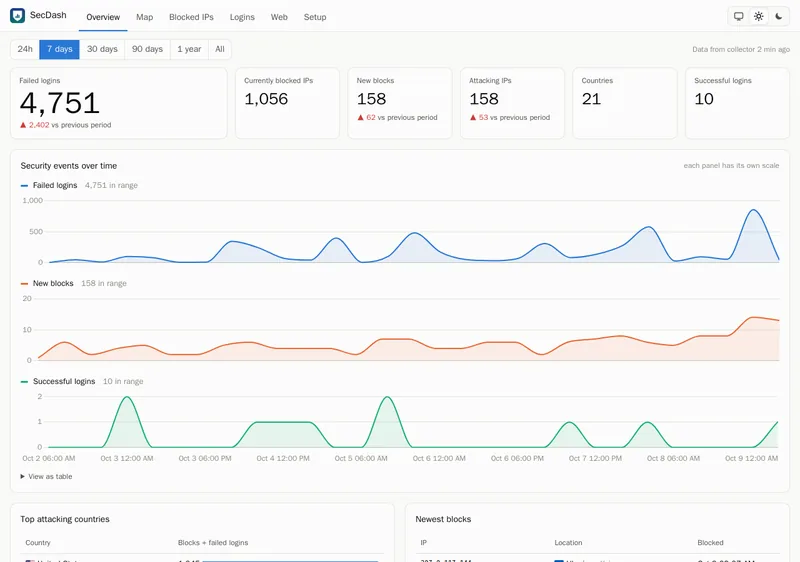Click the Location column header

pyautogui.click(x=568, y=543)
